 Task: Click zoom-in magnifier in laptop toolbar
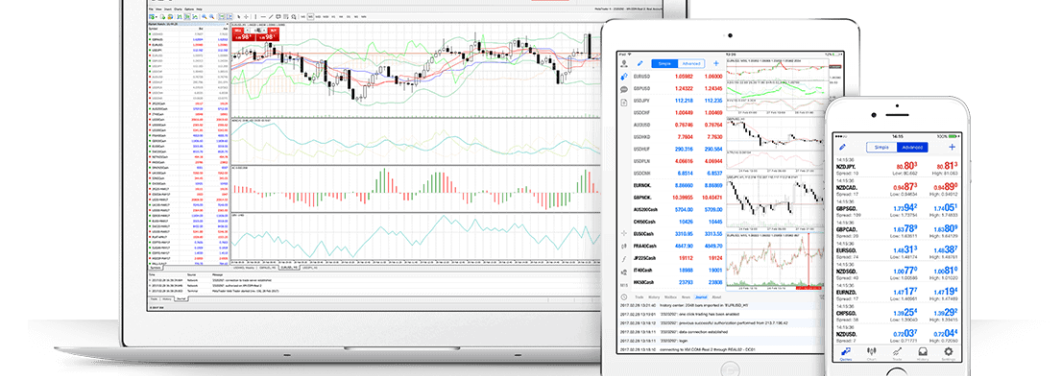coord(205,16)
